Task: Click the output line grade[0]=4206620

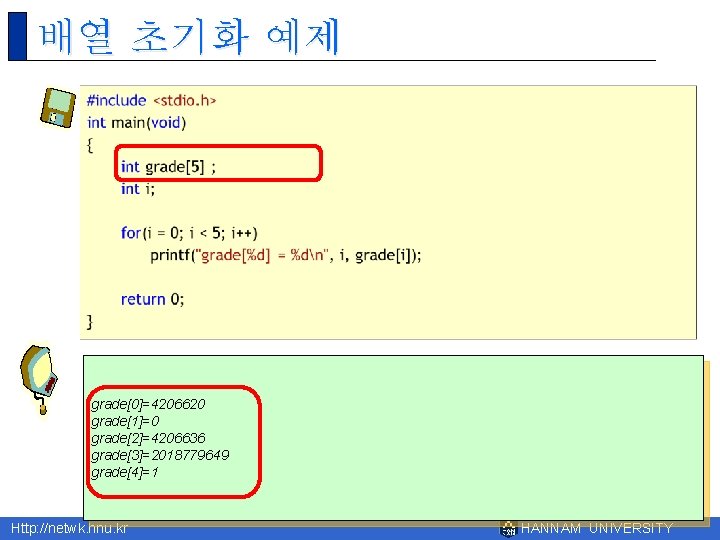Action: 148,404
